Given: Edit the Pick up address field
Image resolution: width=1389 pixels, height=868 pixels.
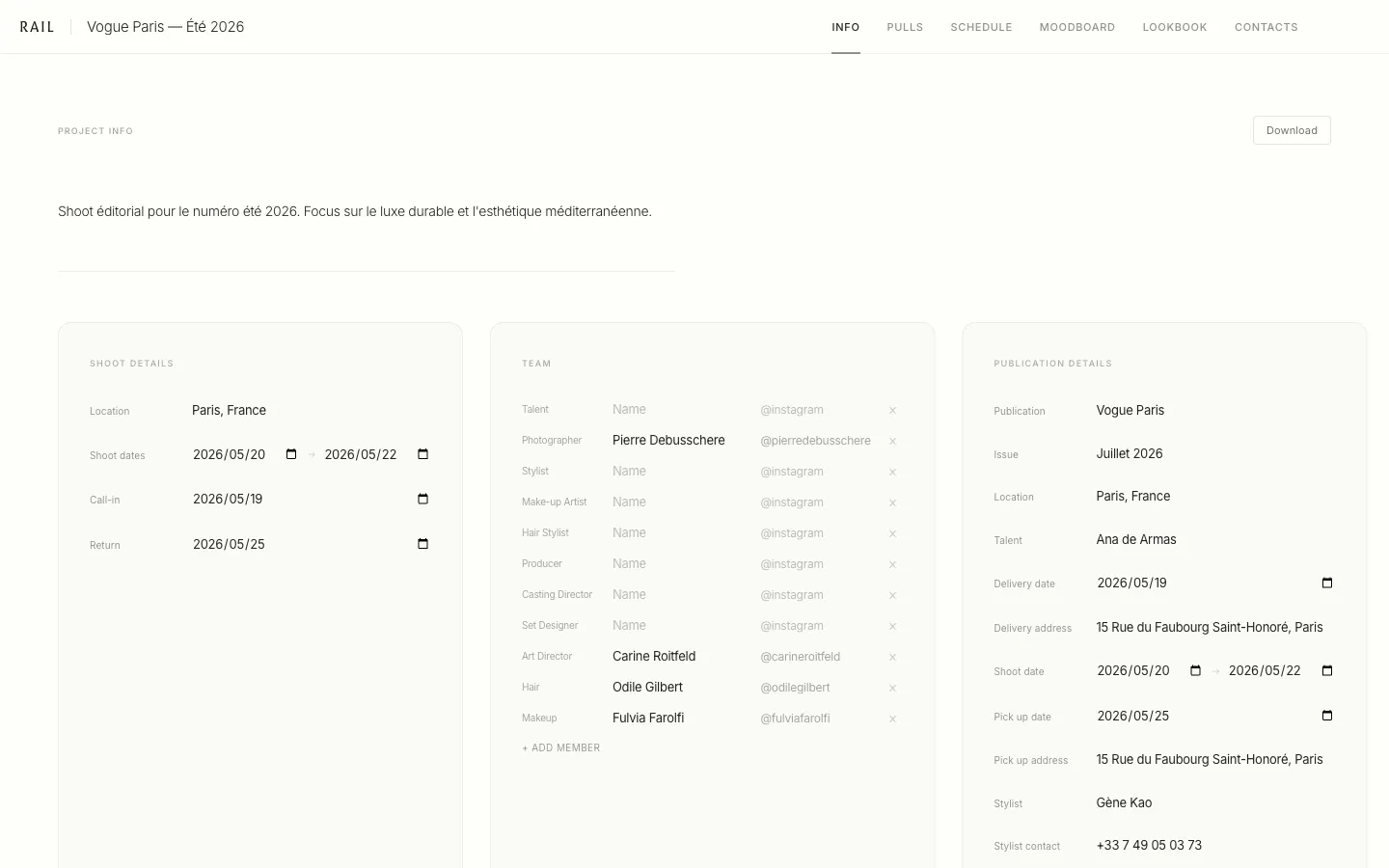Looking at the screenshot, I should click(1215, 759).
